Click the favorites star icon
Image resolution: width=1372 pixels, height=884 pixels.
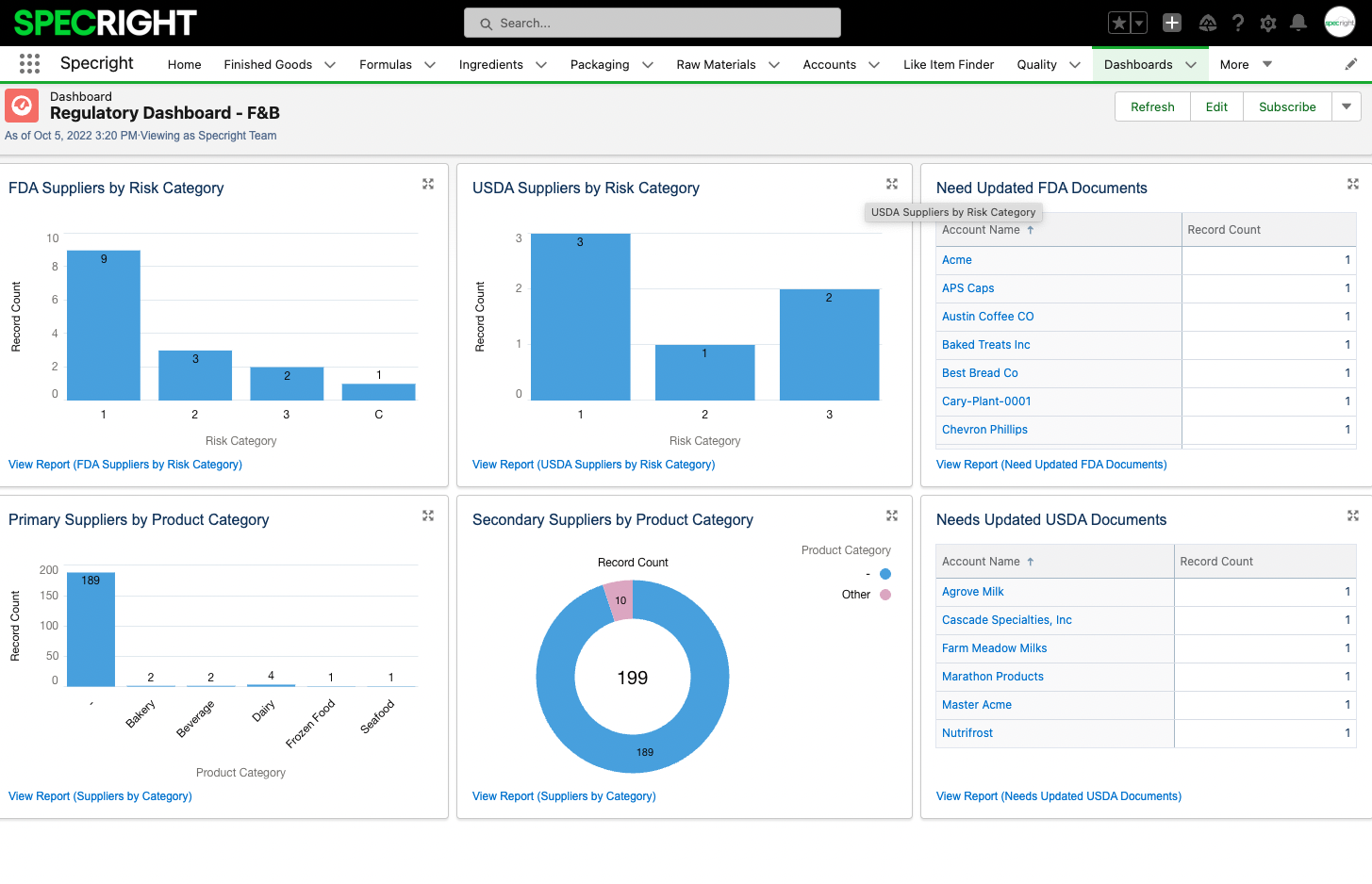[1118, 22]
